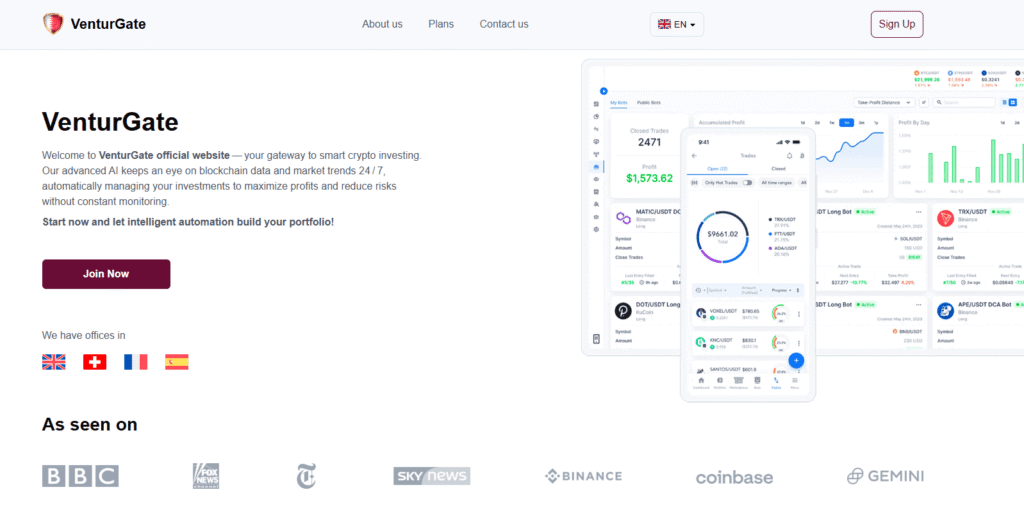Click the Spain office flag
1024x517 pixels.
(x=177, y=362)
